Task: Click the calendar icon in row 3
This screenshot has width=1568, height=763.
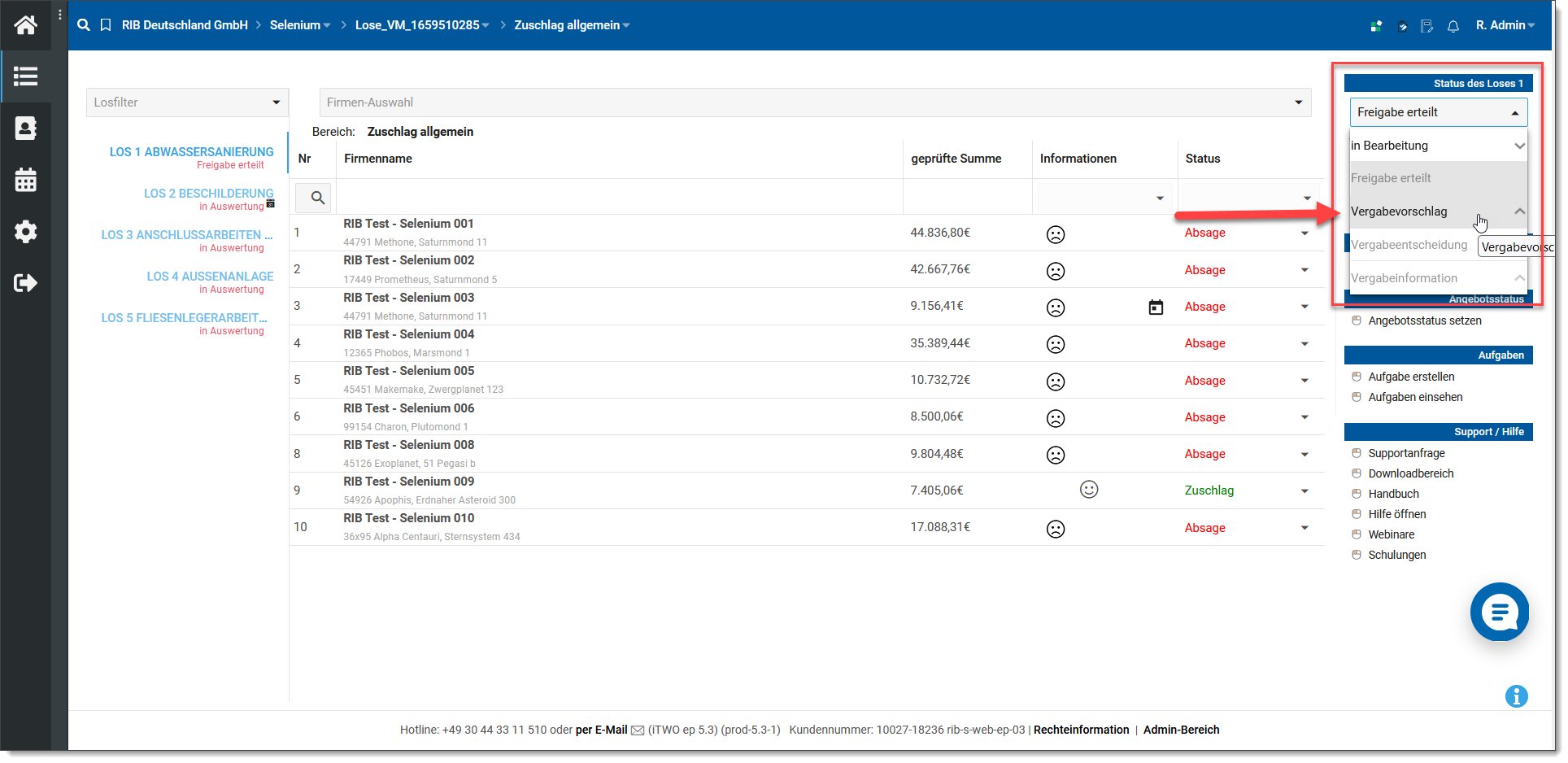Action: click(1155, 307)
